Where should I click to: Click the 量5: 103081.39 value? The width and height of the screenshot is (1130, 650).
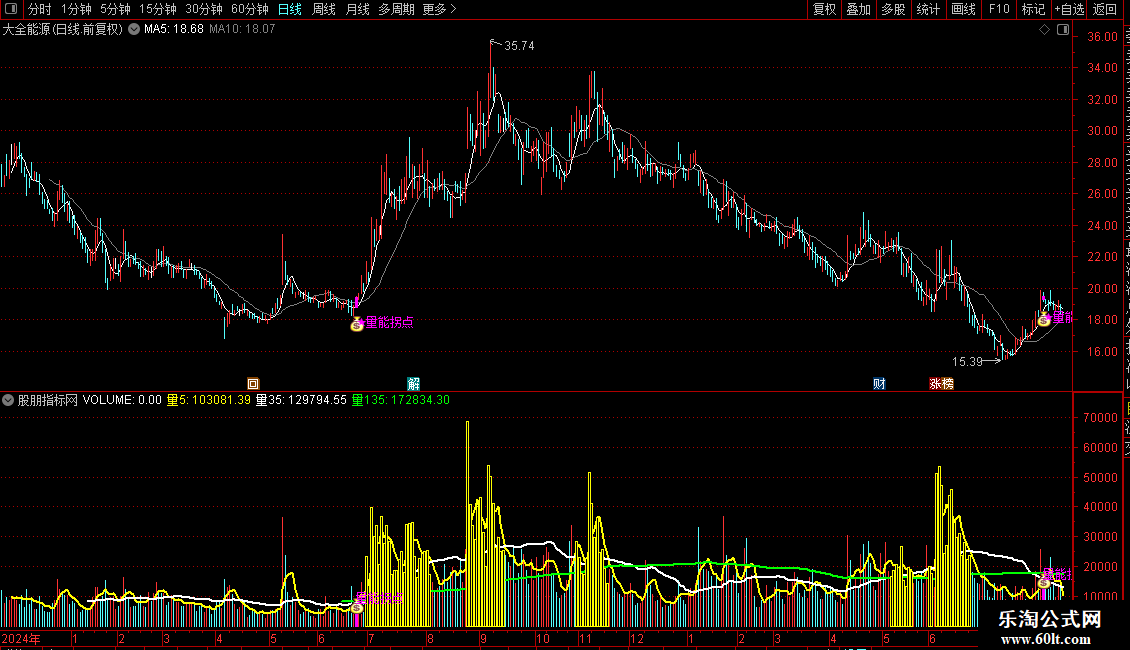[x=209, y=400]
